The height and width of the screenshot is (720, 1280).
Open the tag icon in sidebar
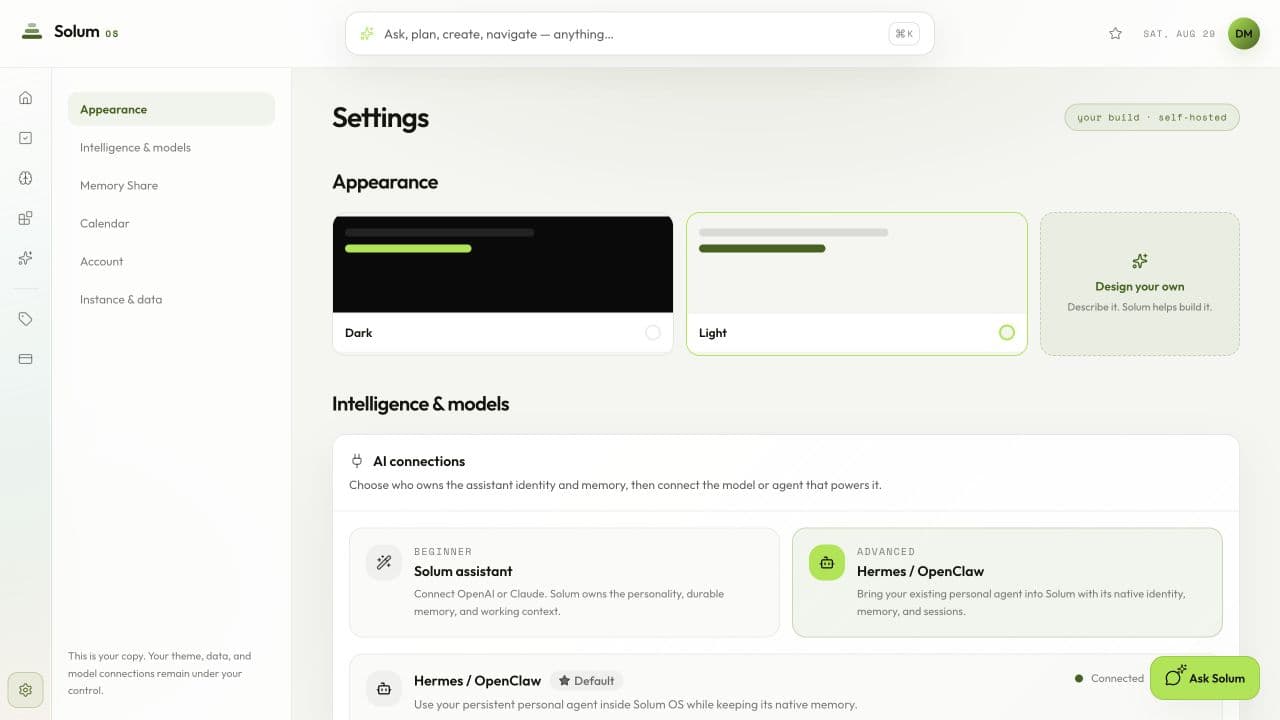(x=26, y=319)
